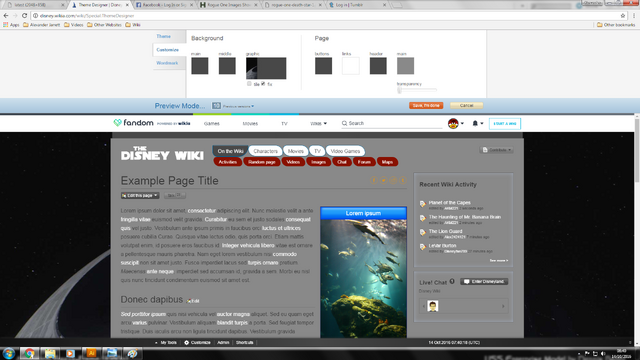
Task: Open the Games link in Fandom nav
Action: tap(212, 123)
